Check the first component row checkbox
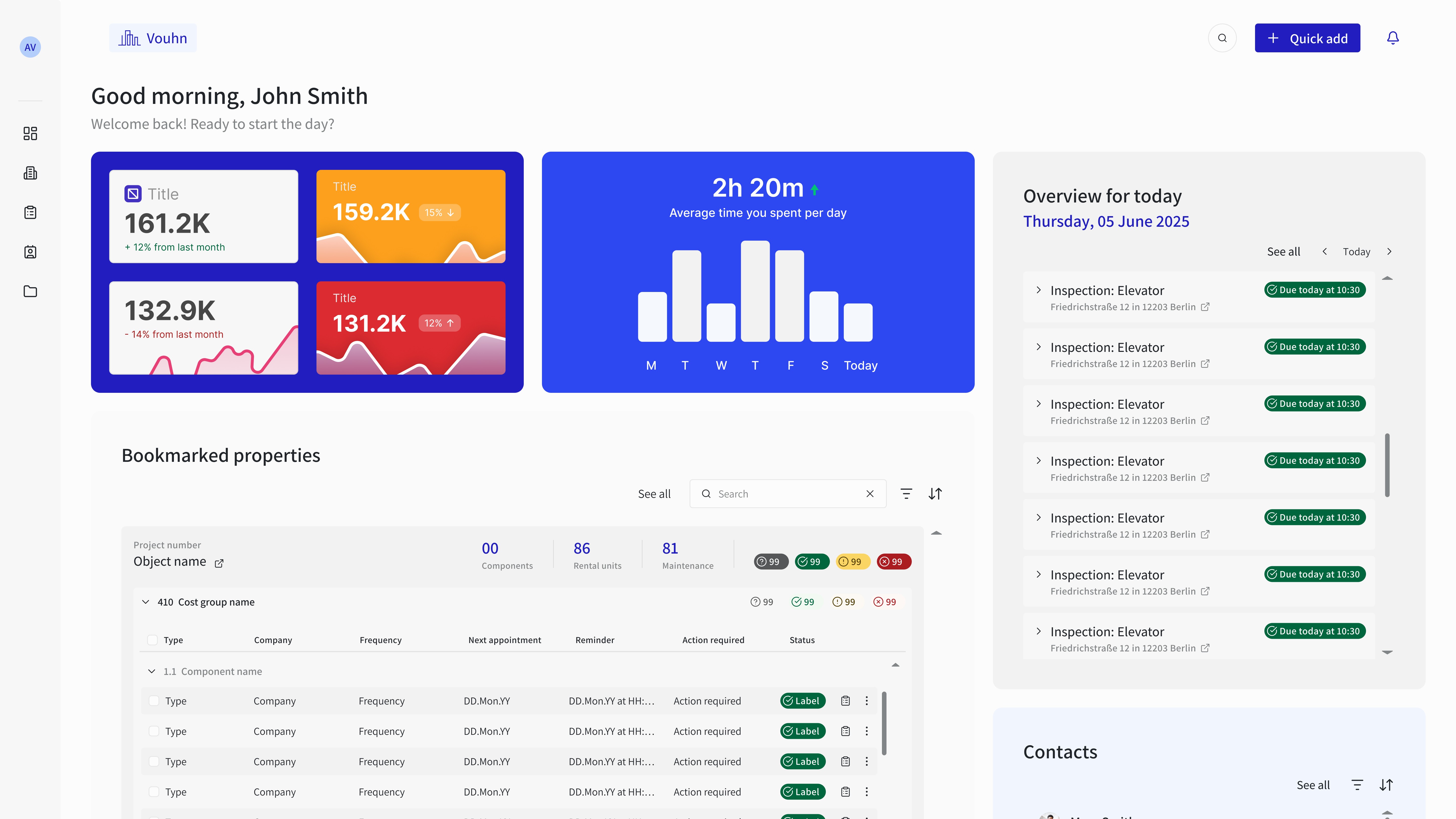The height and width of the screenshot is (819, 1456). [x=154, y=701]
